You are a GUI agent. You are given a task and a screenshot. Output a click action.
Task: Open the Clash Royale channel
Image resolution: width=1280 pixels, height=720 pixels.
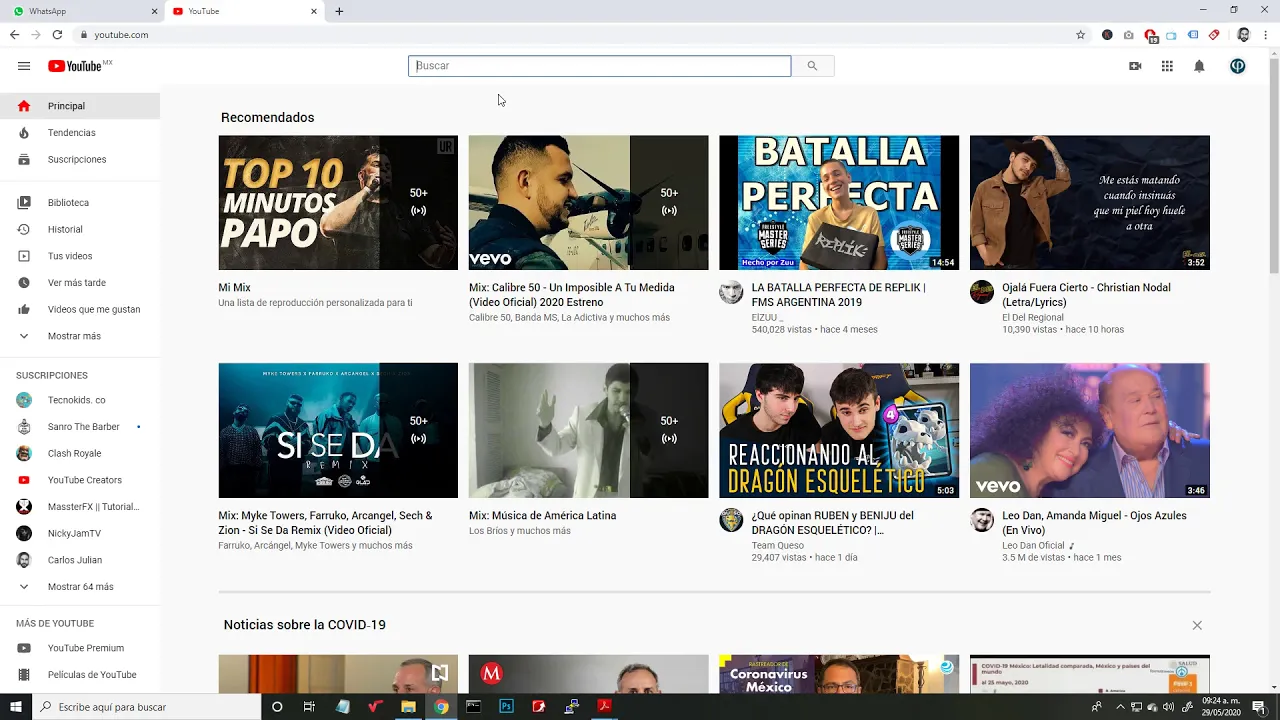click(80, 454)
